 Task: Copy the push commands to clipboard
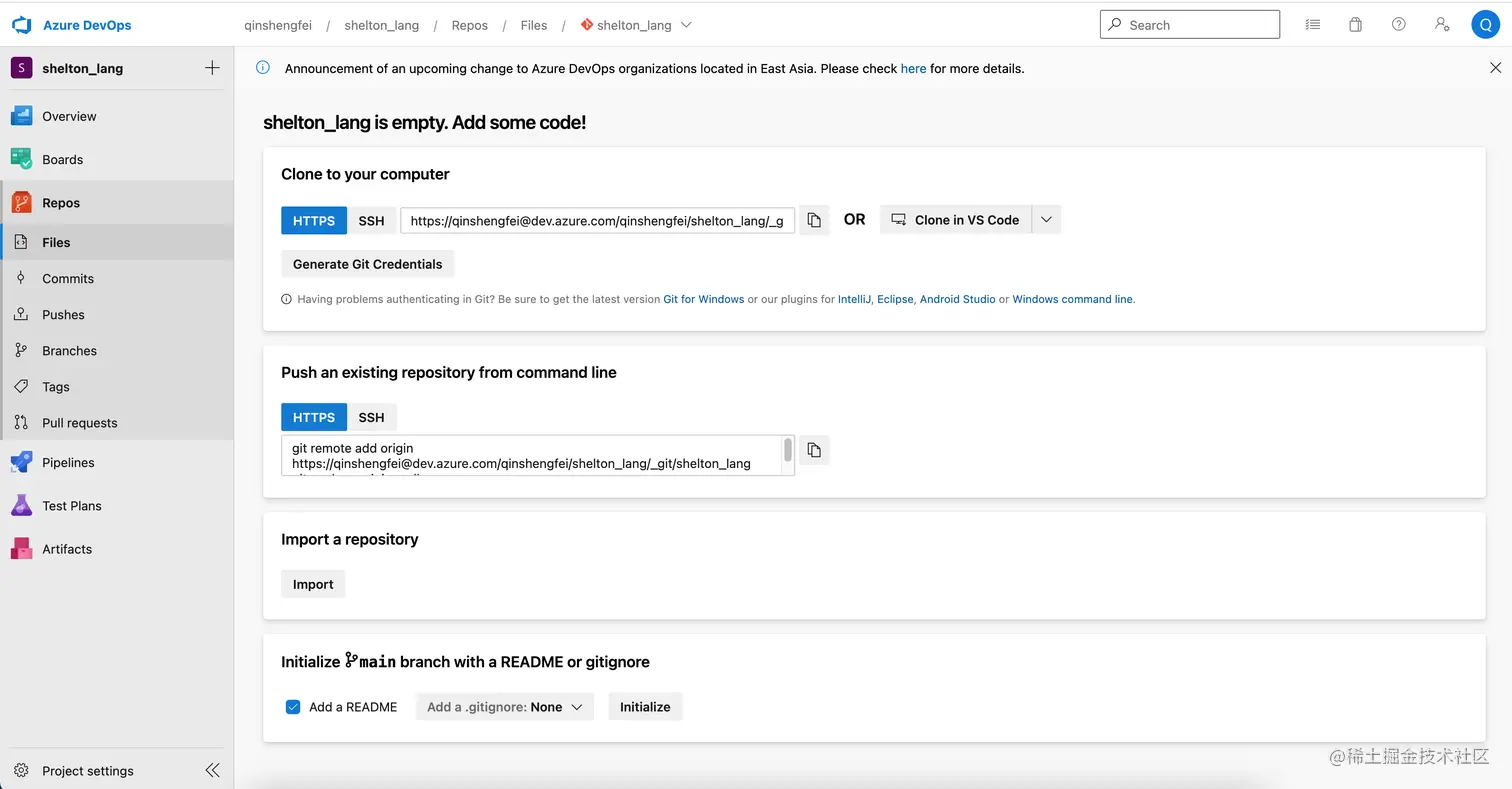pos(814,450)
